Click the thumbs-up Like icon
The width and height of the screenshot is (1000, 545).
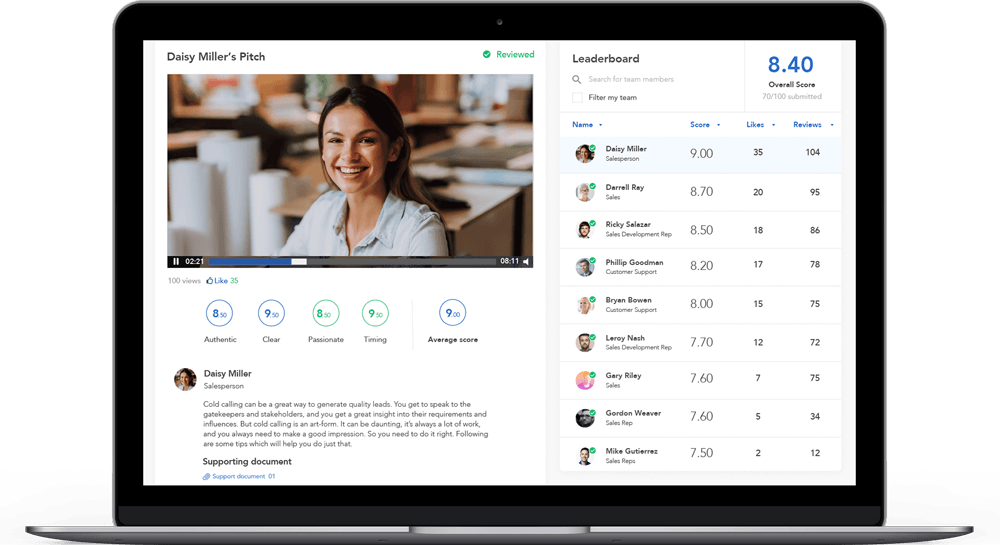pyautogui.click(x=210, y=281)
